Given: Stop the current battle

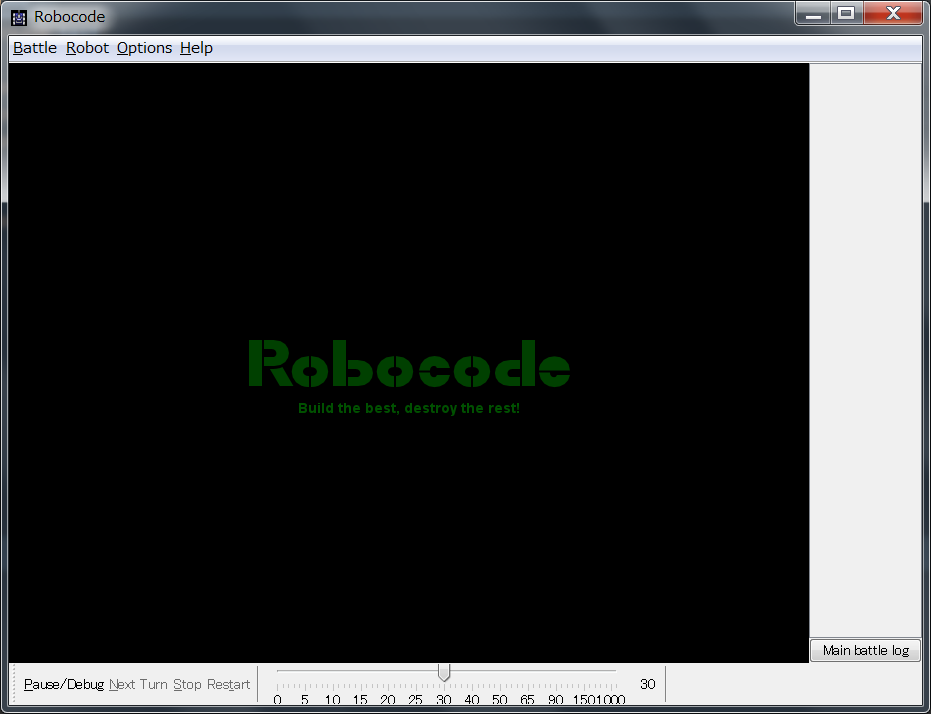Looking at the screenshot, I should 188,684.
